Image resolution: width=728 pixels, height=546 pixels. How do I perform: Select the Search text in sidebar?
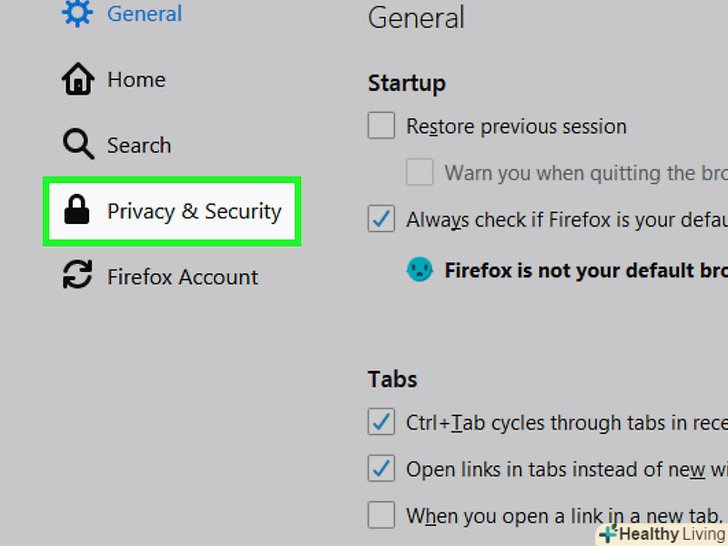coord(139,145)
